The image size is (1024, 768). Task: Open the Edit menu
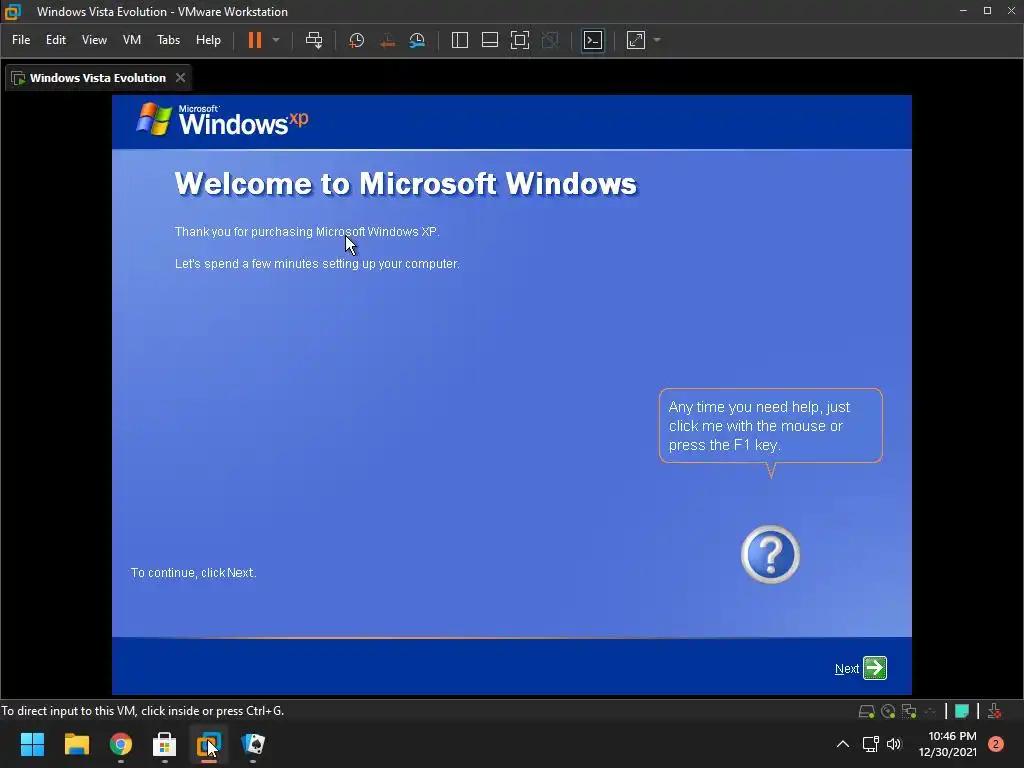coord(56,40)
